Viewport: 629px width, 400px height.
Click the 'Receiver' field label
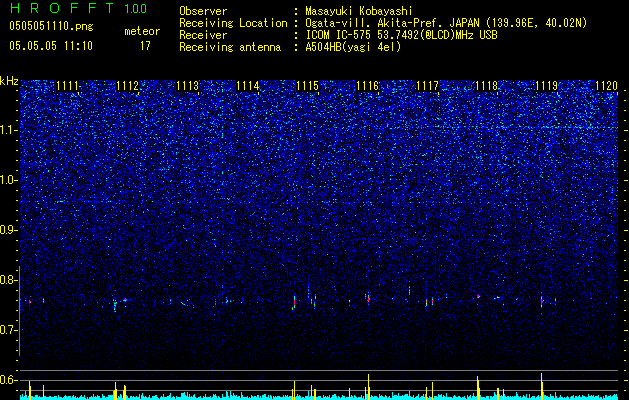coord(203,35)
